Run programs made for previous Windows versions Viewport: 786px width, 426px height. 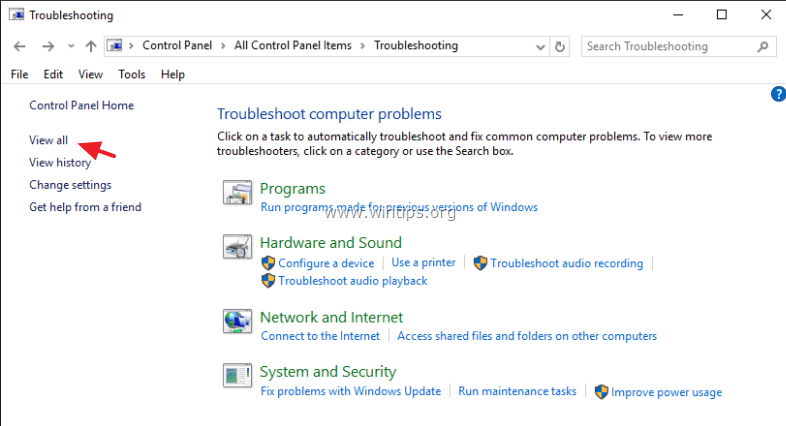click(399, 207)
